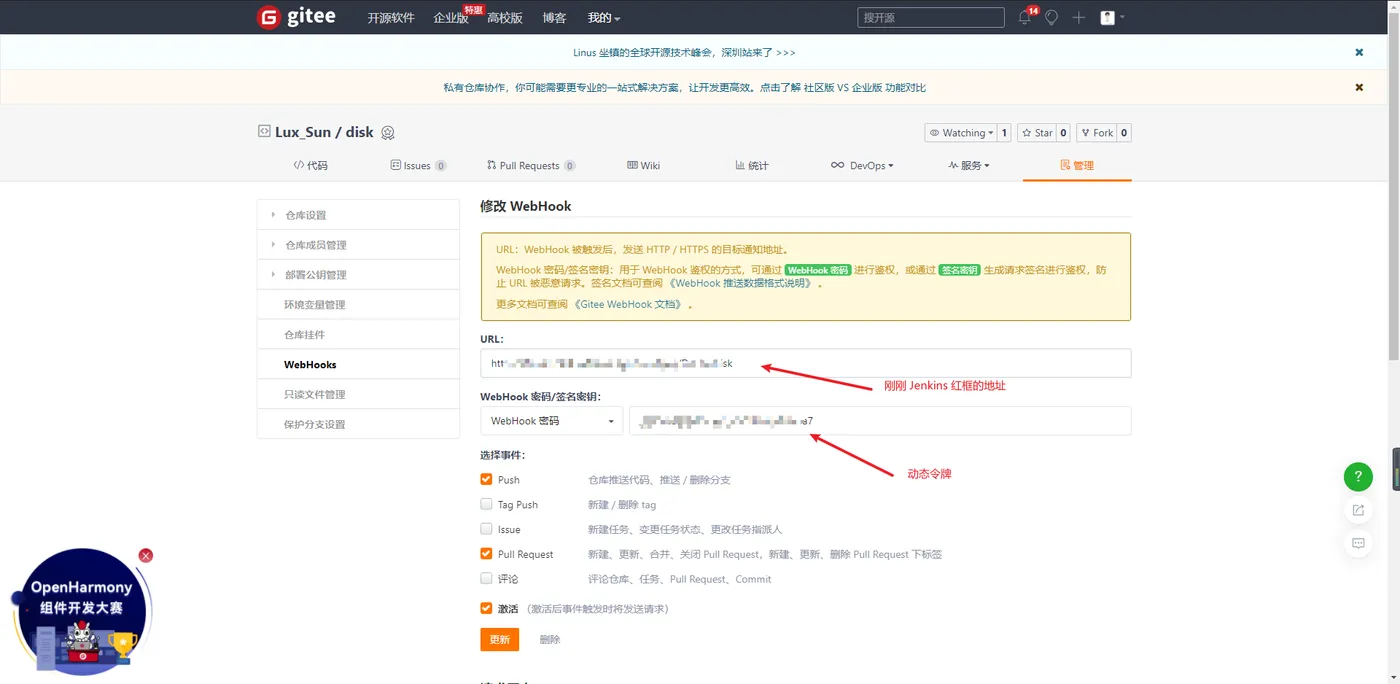Select WebHooks in sidebar
Viewport: 1400px width, 684px height.
click(358, 365)
